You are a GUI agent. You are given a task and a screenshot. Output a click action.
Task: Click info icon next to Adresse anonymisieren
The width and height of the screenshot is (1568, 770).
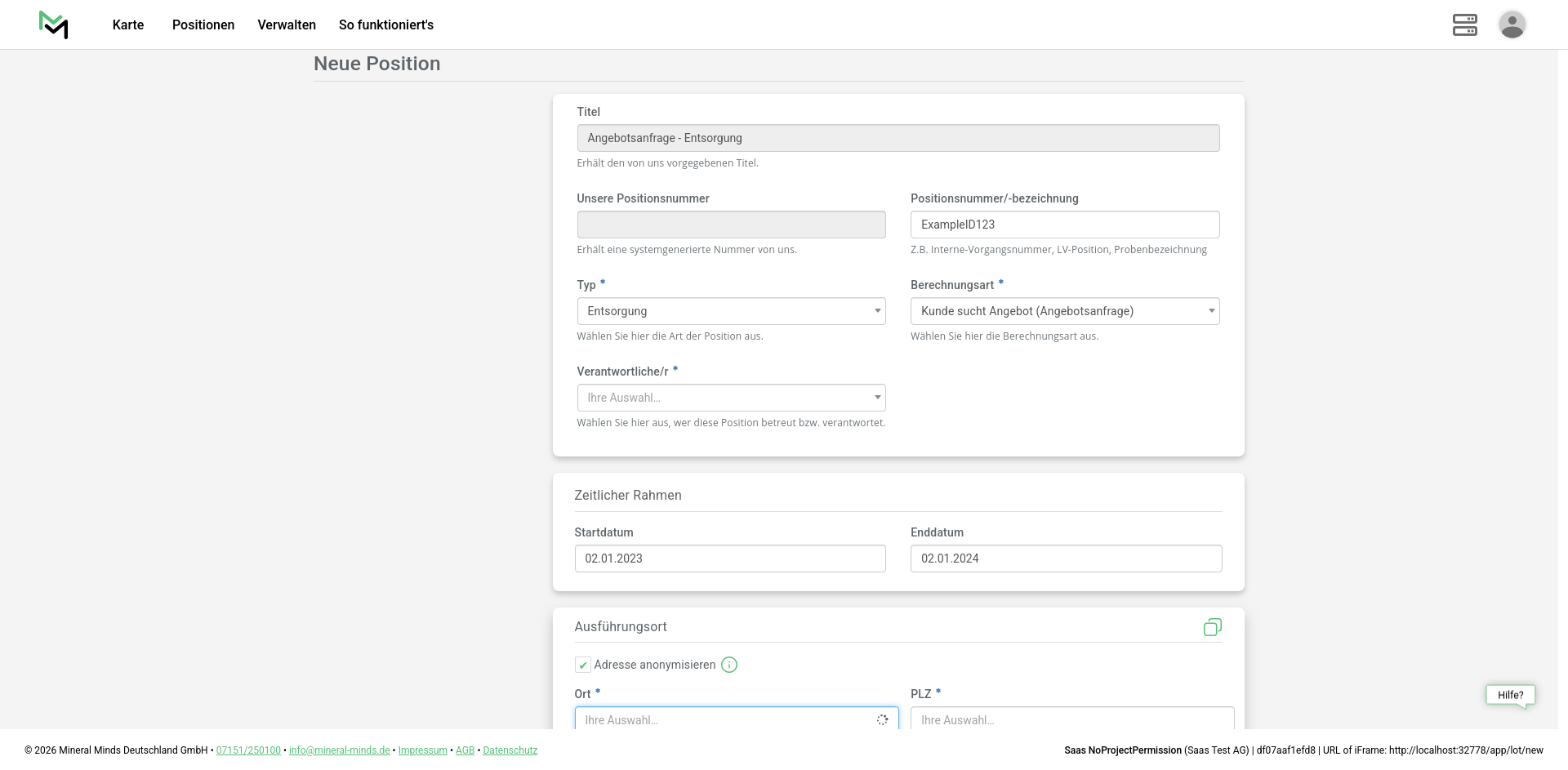729,665
